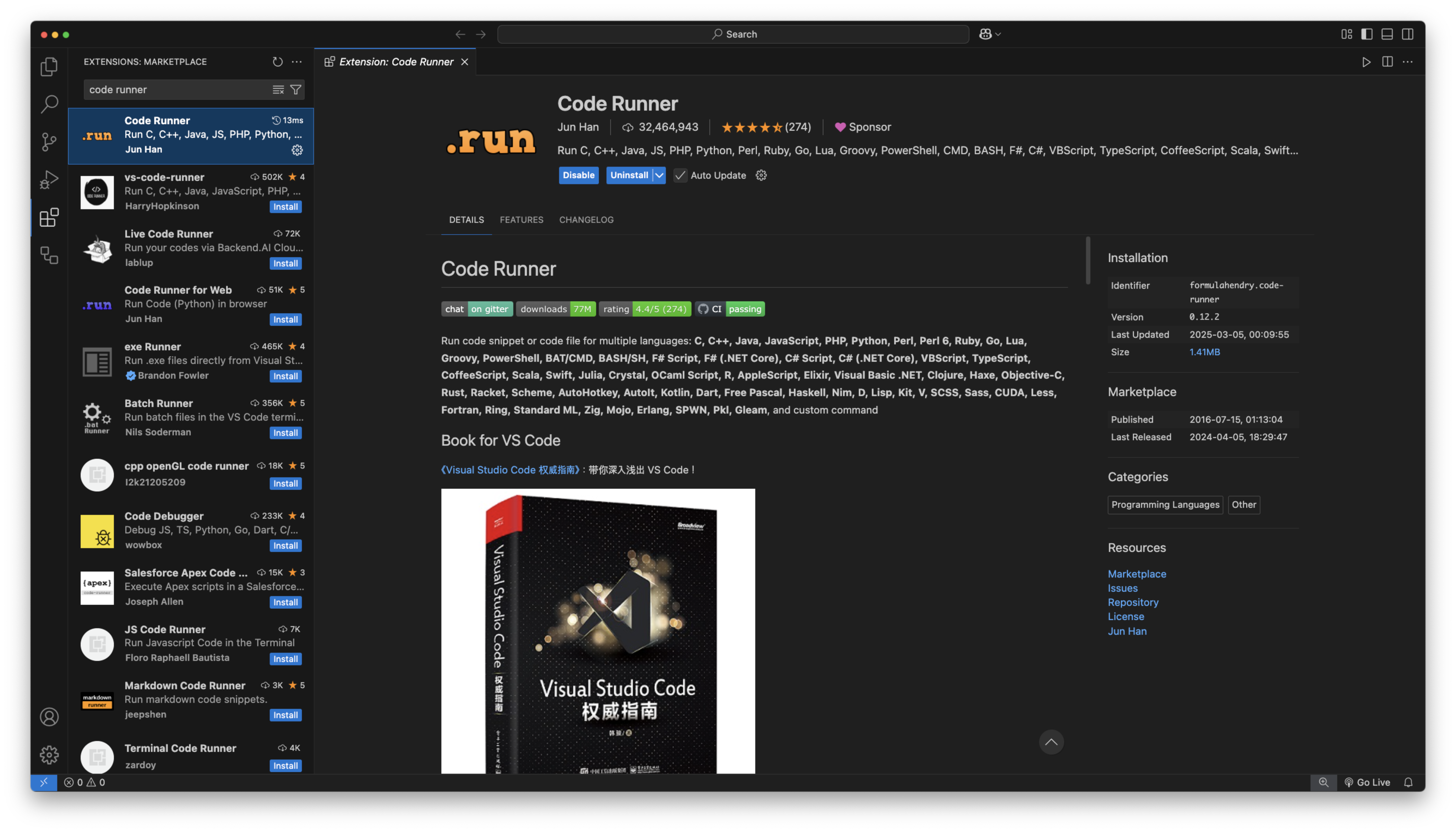The height and width of the screenshot is (832, 1456).
Task: Open Views and More Actions ellipsis menu
Action: pyautogui.click(x=297, y=62)
